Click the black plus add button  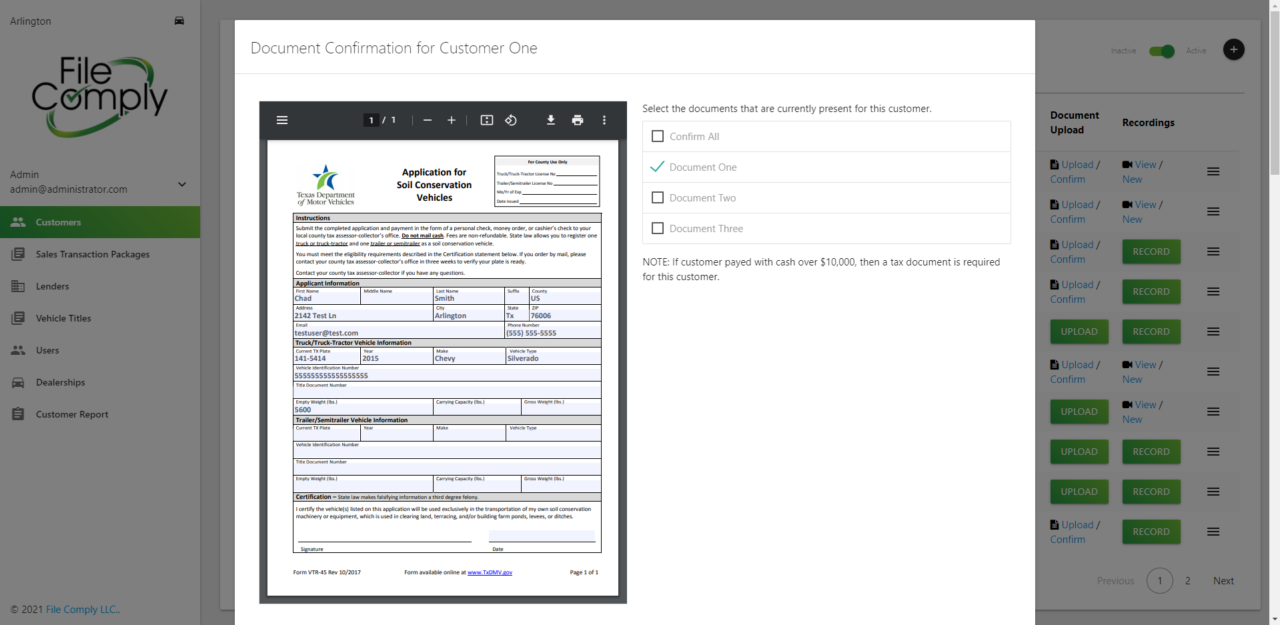[x=1234, y=49]
